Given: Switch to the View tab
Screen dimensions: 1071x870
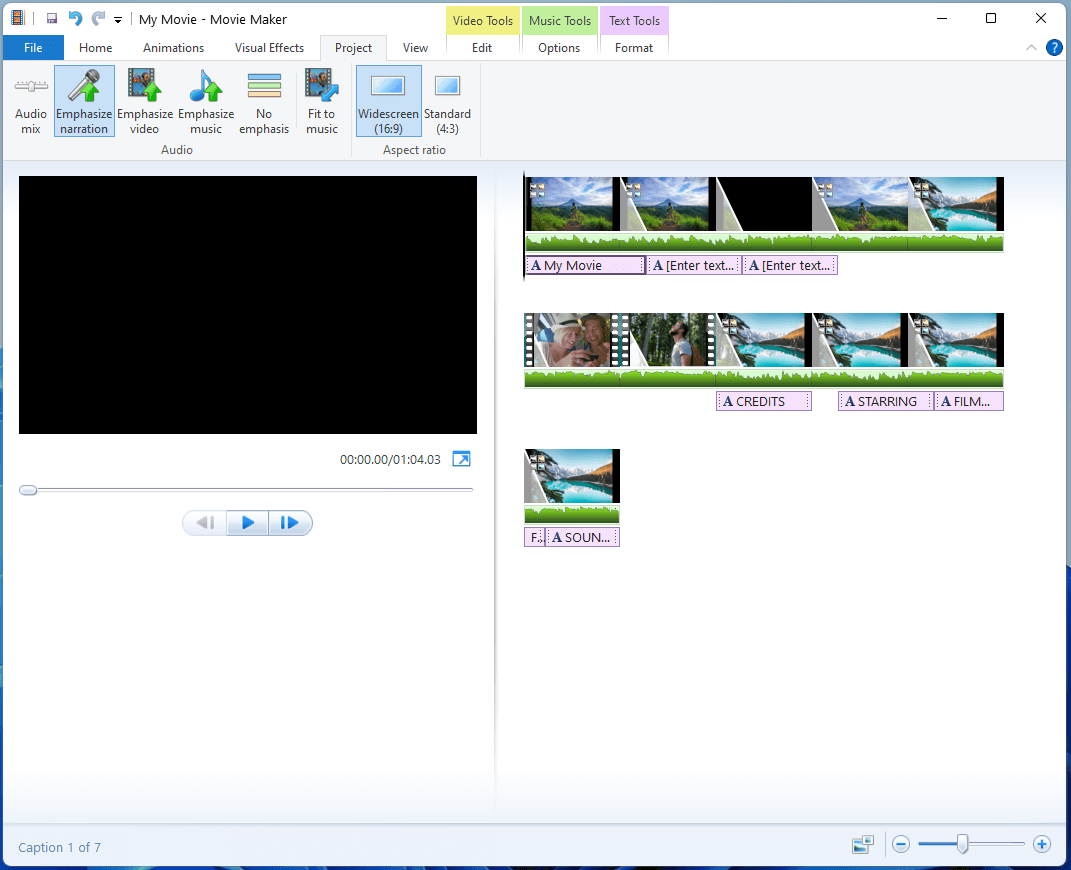Looking at the screenshot, I should click(x=415, y=48).
